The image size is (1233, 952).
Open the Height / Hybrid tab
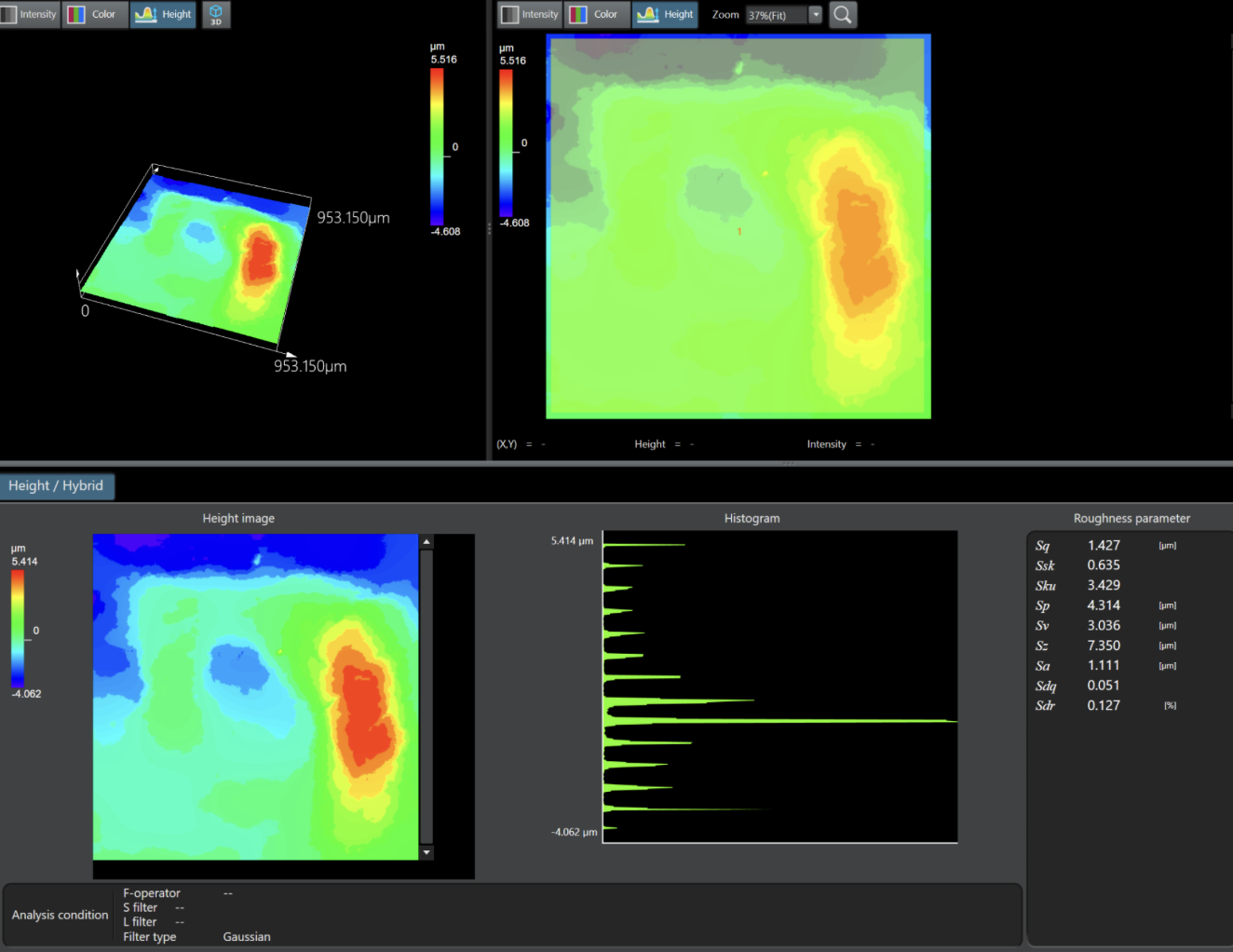pyautogui.click(x=56, y=486)
